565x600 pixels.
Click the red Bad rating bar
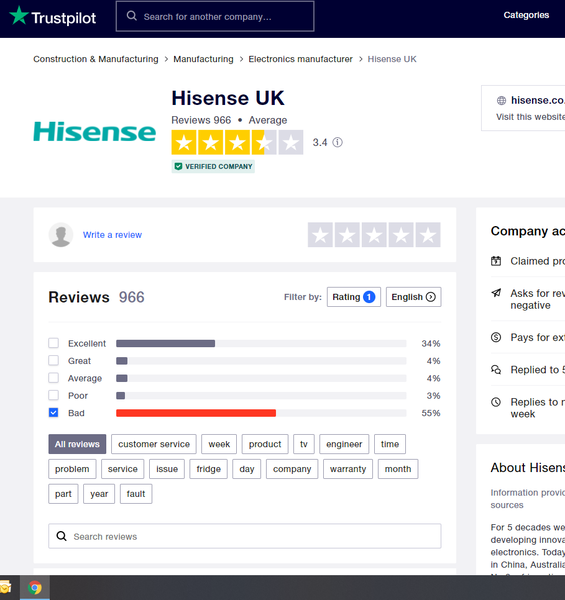pyautogui.click(x=196, y=413)
